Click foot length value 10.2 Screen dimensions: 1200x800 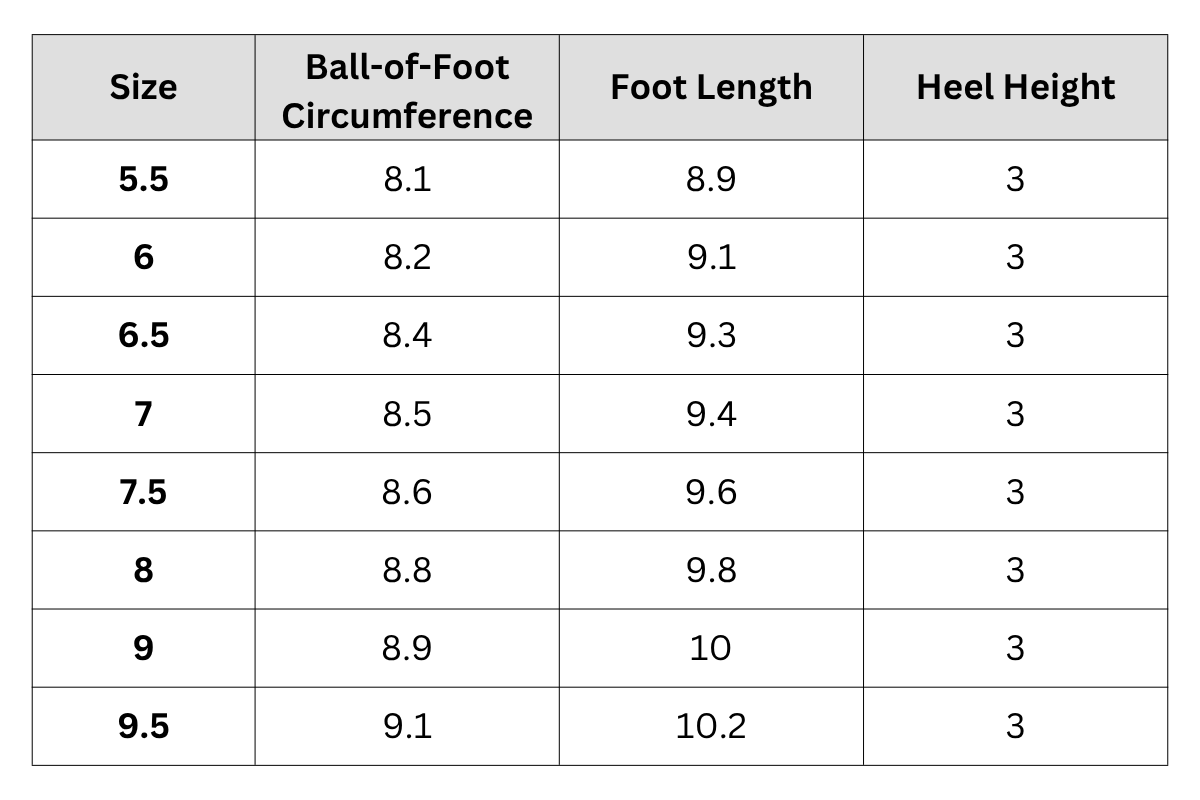(x=711, y=726)
